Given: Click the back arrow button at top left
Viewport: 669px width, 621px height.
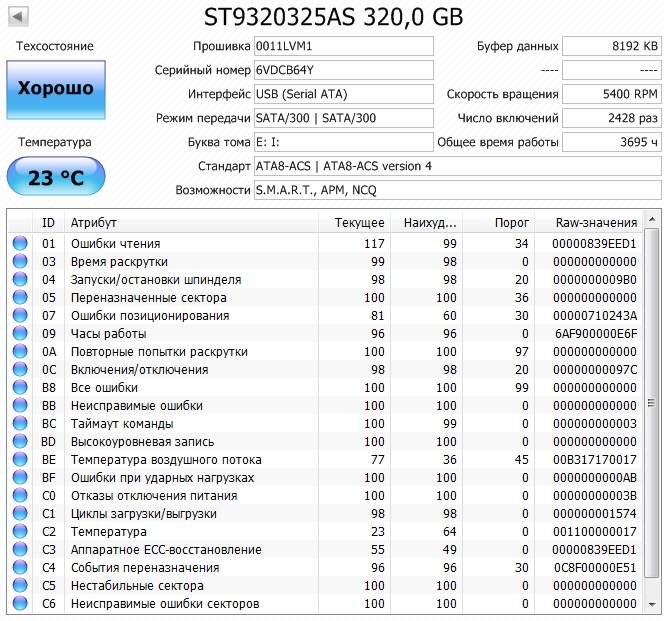Looking at the screenshot, I should [x=18, y=17].
